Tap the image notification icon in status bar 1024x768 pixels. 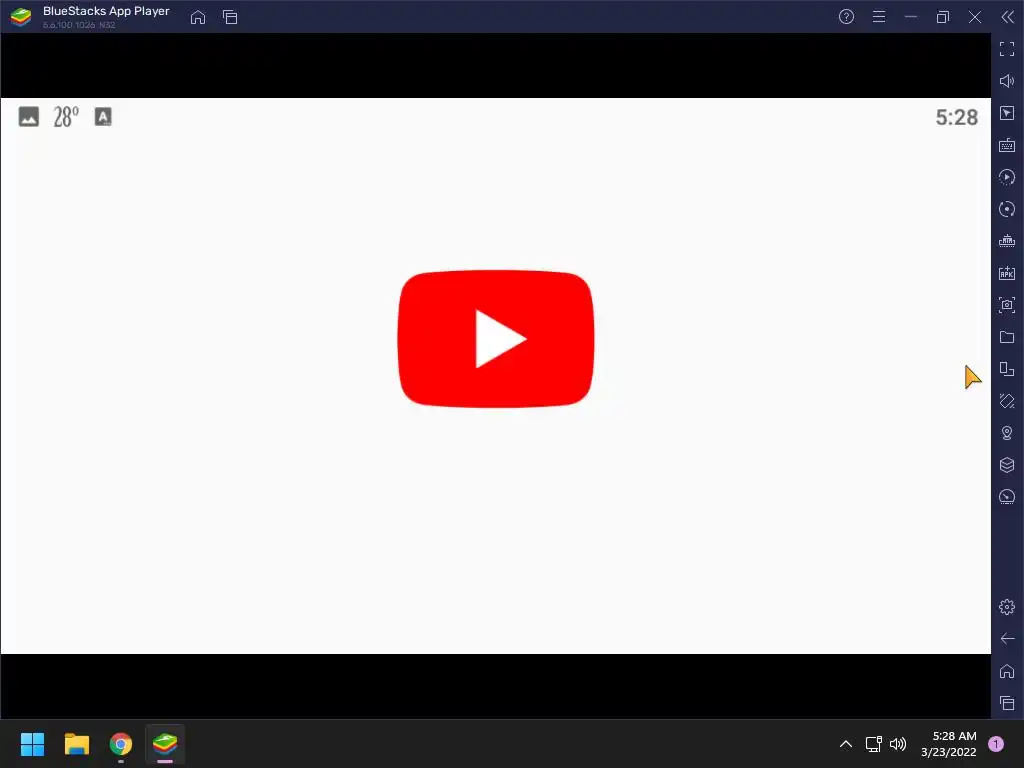click(x=29, y=117)
